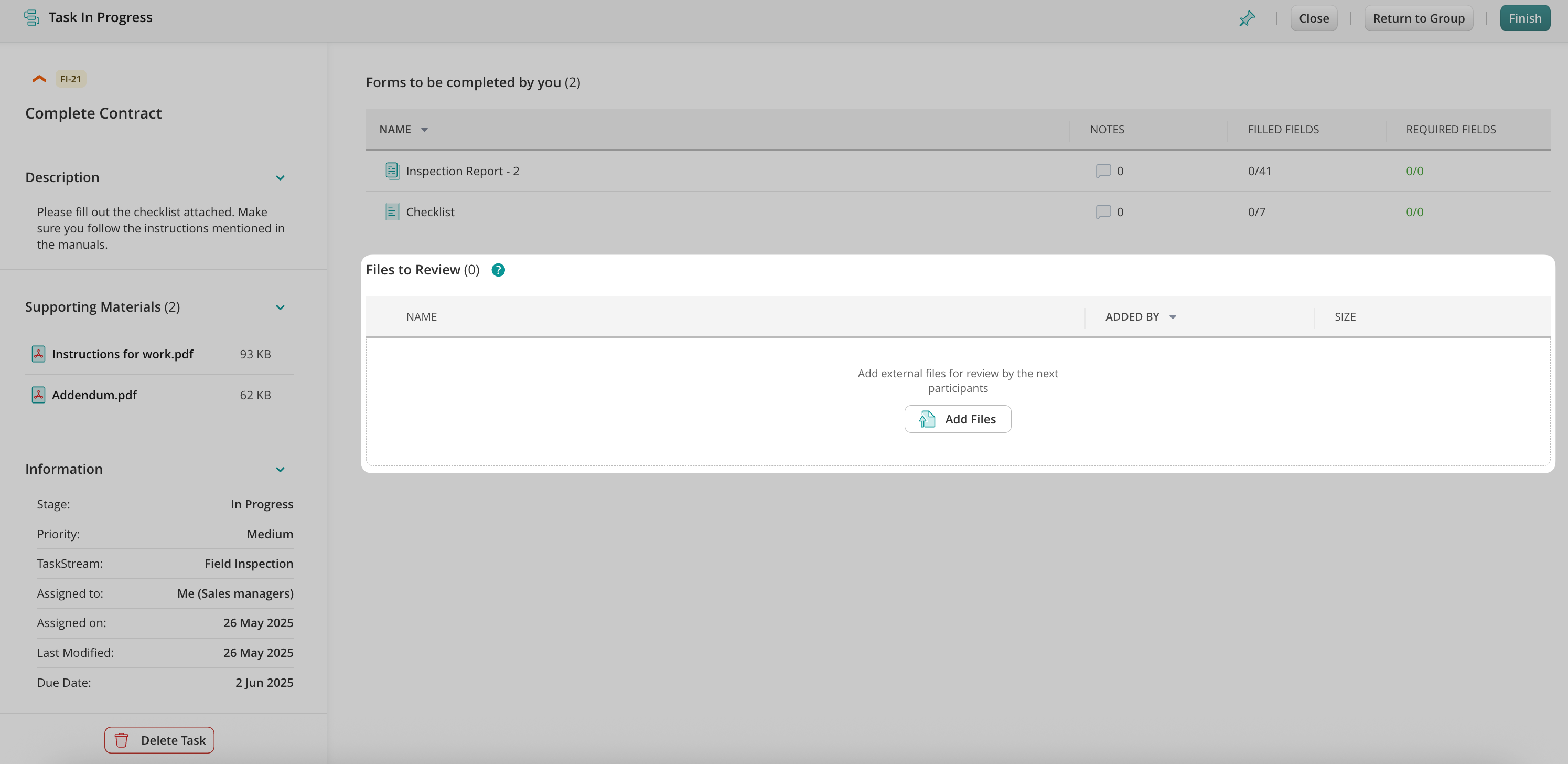Open the Addendum.pdf file

point(94,395)
